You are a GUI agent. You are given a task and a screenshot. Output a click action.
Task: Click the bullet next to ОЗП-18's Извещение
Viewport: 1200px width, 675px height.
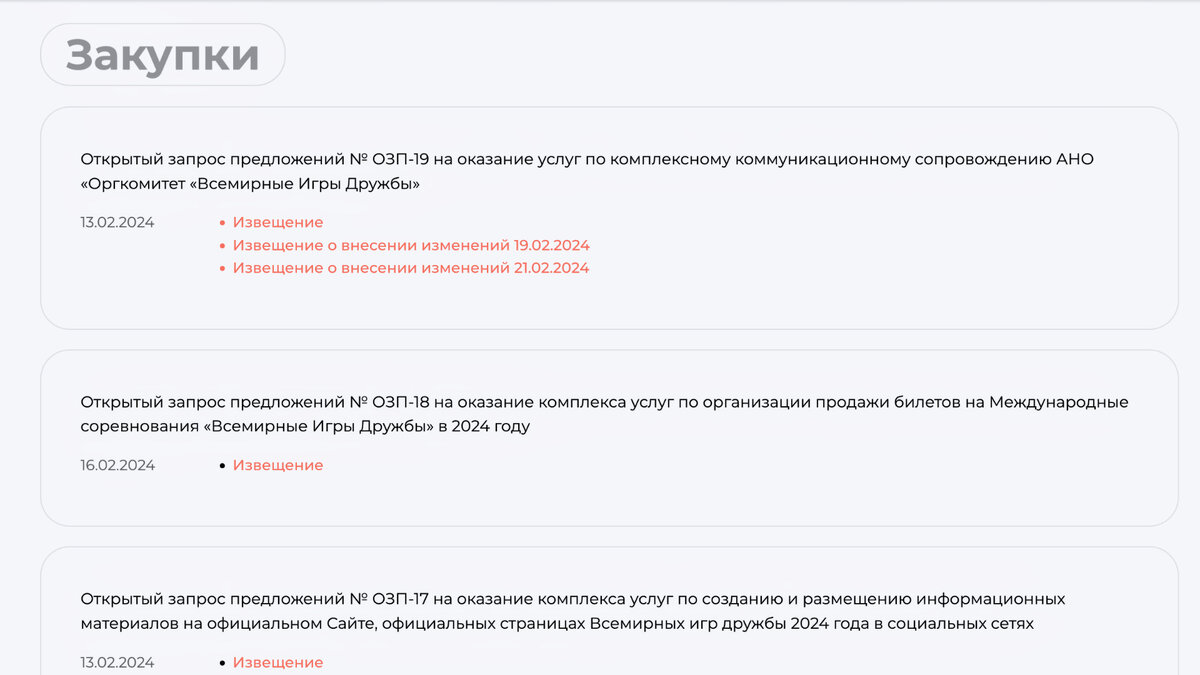[222, 464]
